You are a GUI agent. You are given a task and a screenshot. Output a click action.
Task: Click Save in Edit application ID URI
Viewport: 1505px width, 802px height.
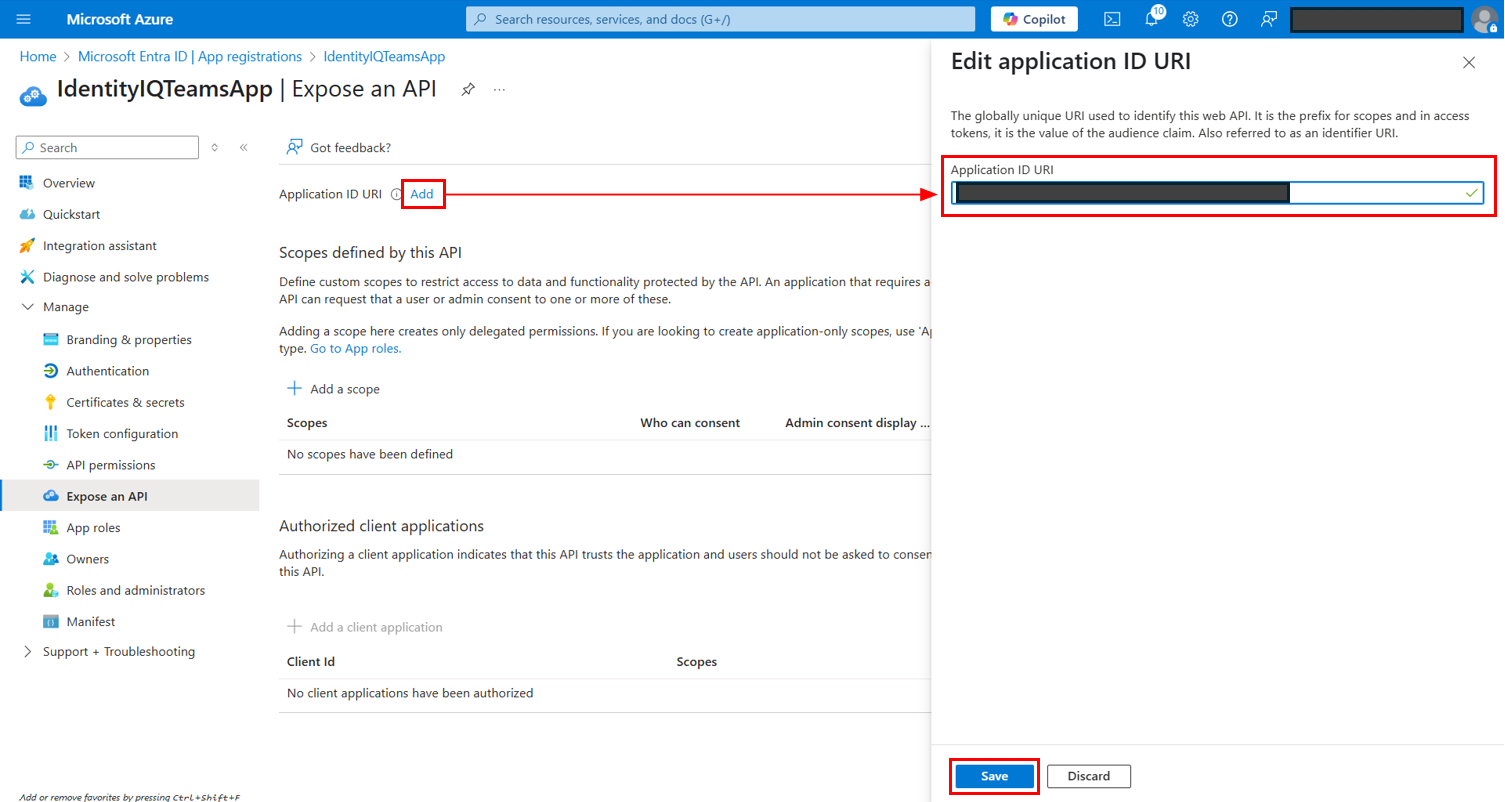(994, 776)
